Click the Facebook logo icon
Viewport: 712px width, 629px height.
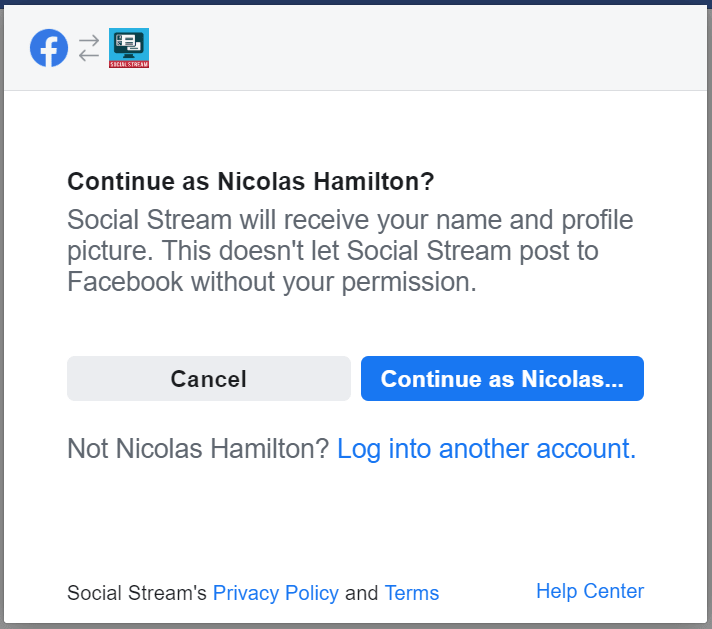[x=49, y=48]
